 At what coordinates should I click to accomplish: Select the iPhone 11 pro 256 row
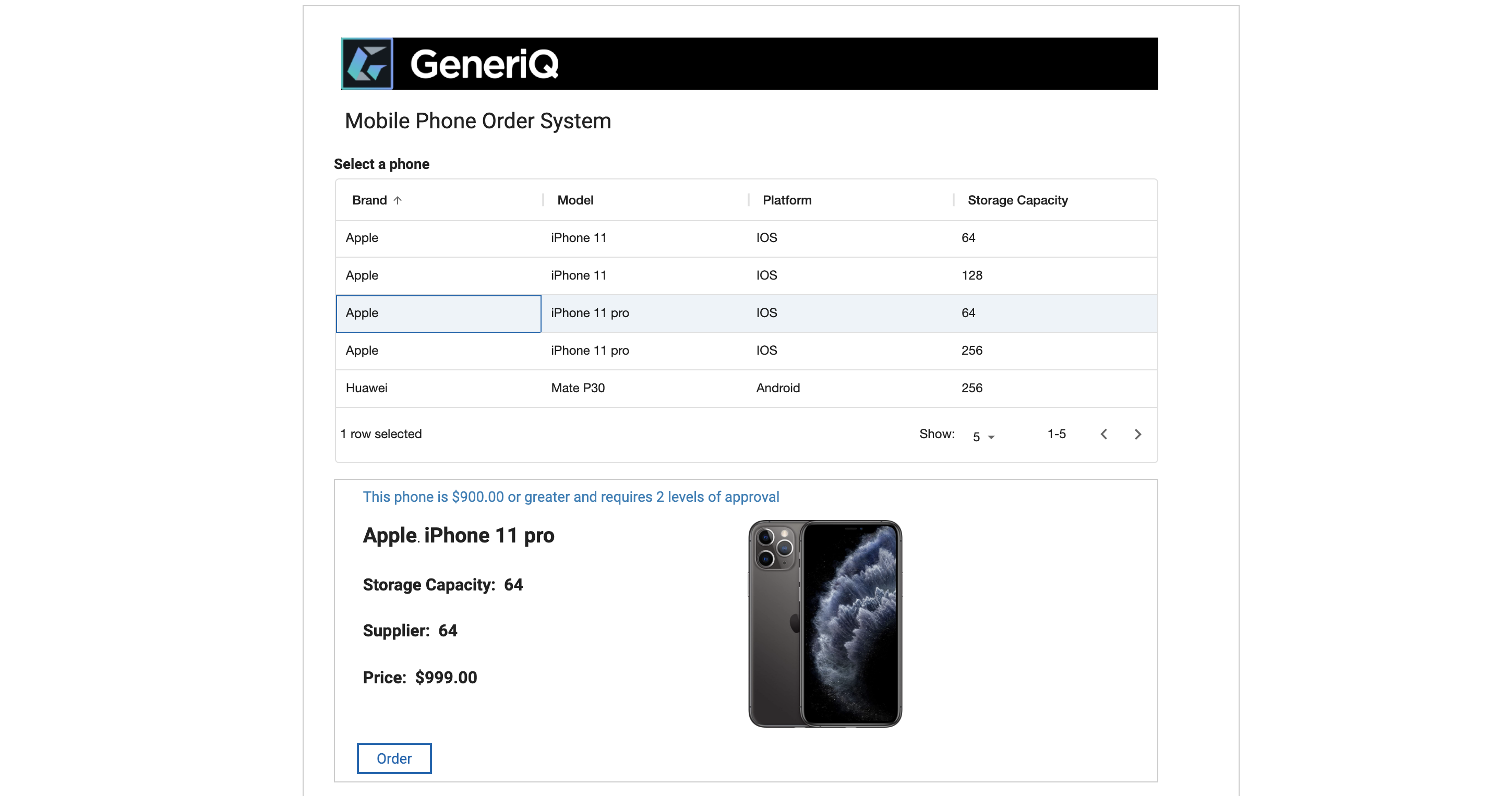coord(746,351)
